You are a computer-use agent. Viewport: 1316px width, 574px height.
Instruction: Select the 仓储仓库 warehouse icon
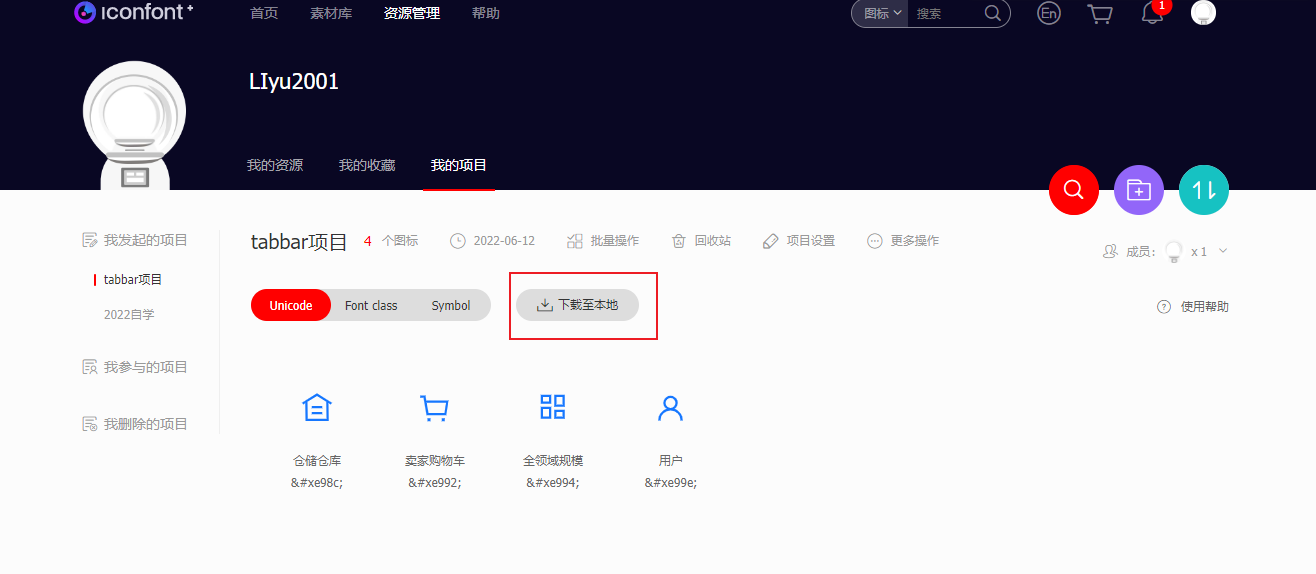[317, 408]
